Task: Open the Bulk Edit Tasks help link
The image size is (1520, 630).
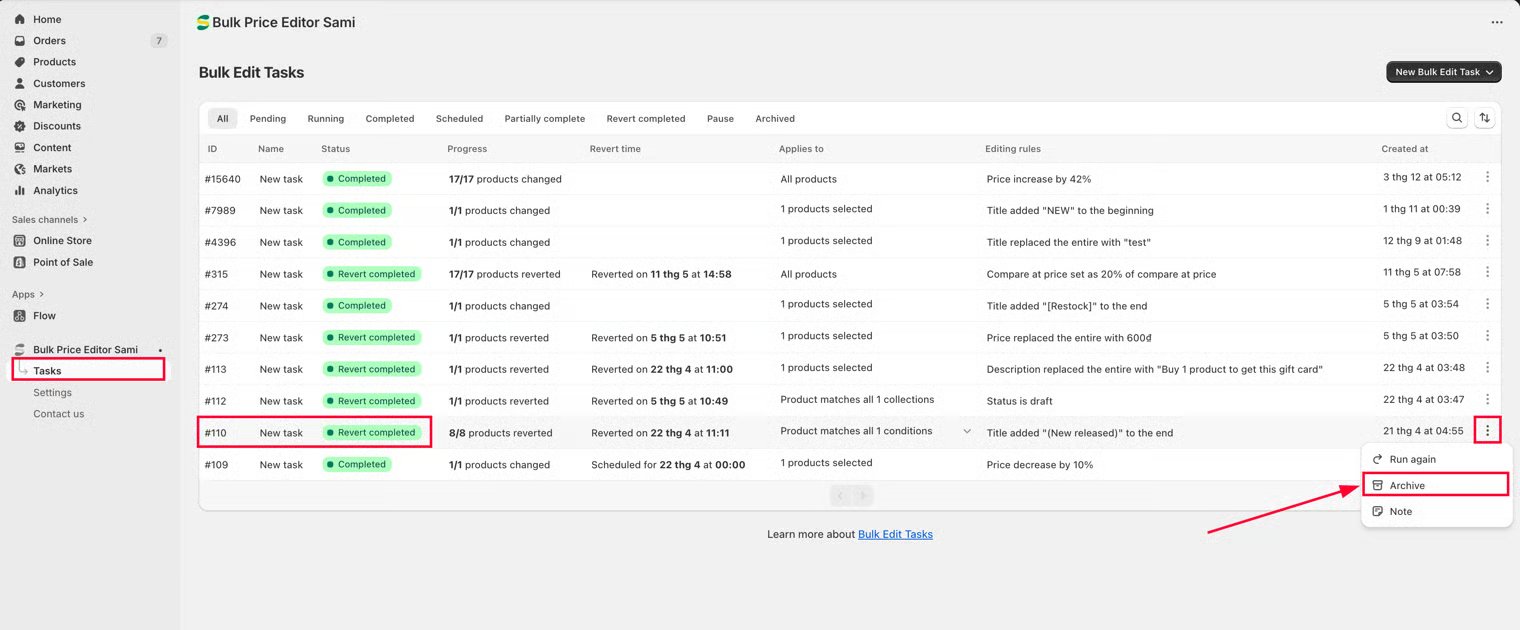Action: pyautogui.click(x=895, y=534)
